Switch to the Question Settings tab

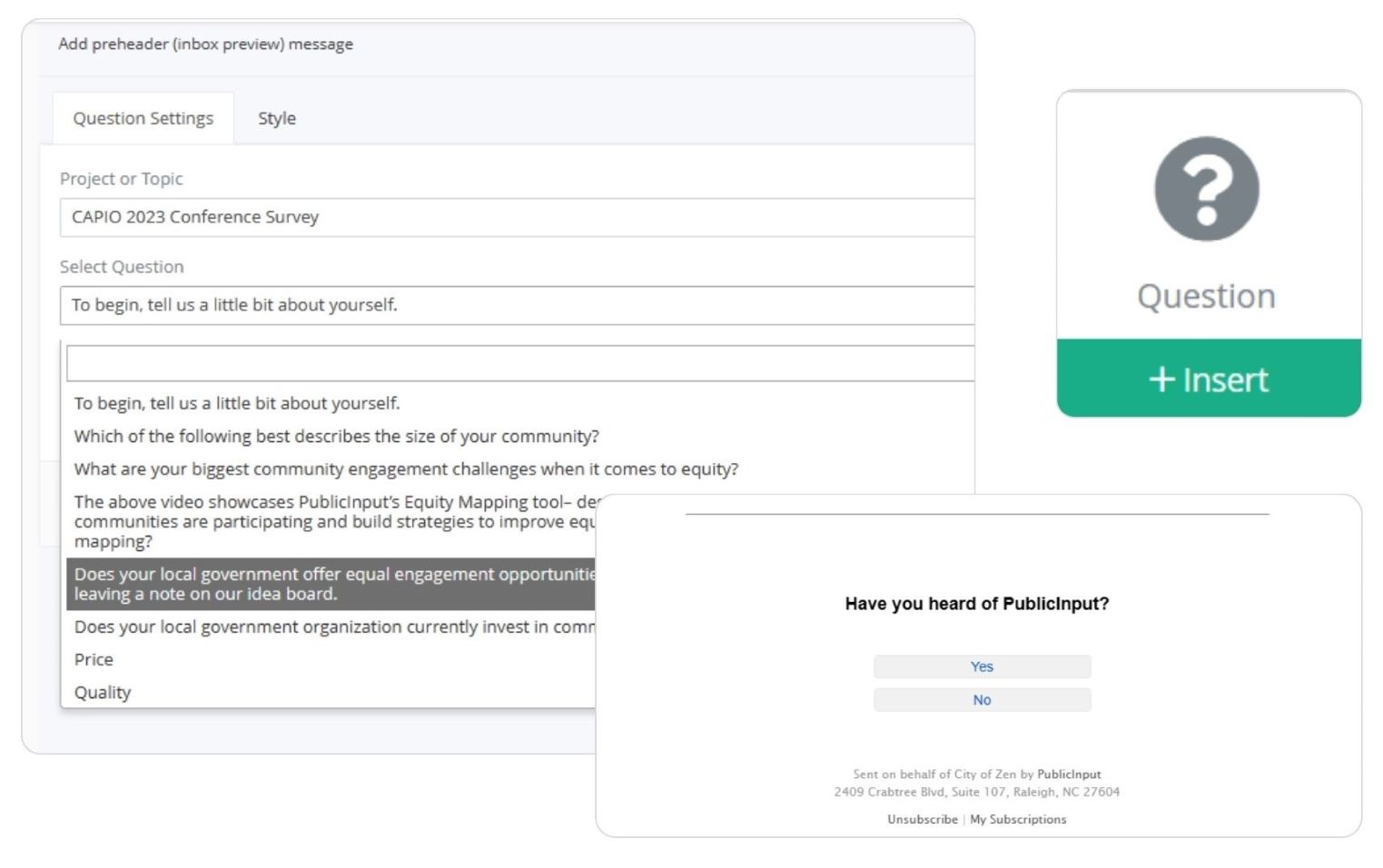[143, 119]
